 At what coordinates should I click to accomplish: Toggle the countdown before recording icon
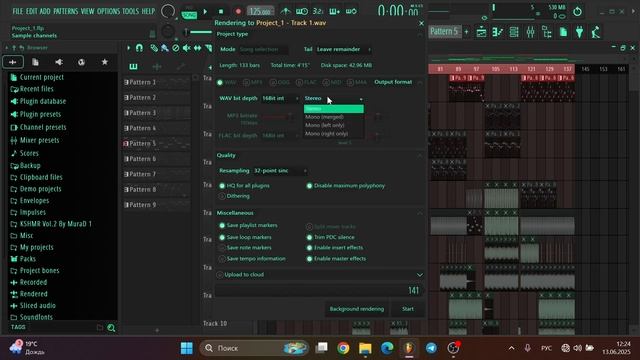click(318, 11)
